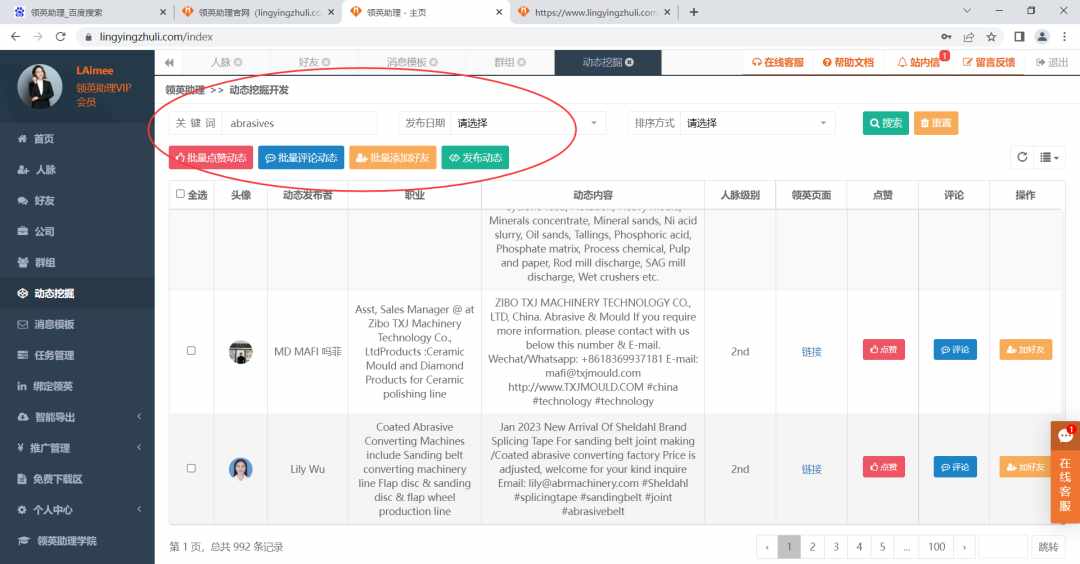Click the table refresh icon
Image resolution: width=1080 pixels, height=564 pixels.
[x=1022, y=157]
